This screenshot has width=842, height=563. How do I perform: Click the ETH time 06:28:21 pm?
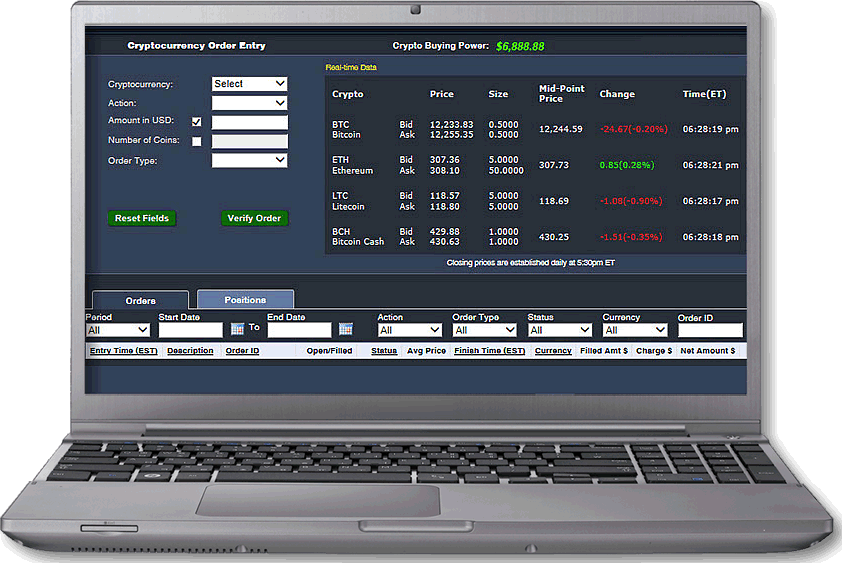pyautogui.click(x=710, y=165)
